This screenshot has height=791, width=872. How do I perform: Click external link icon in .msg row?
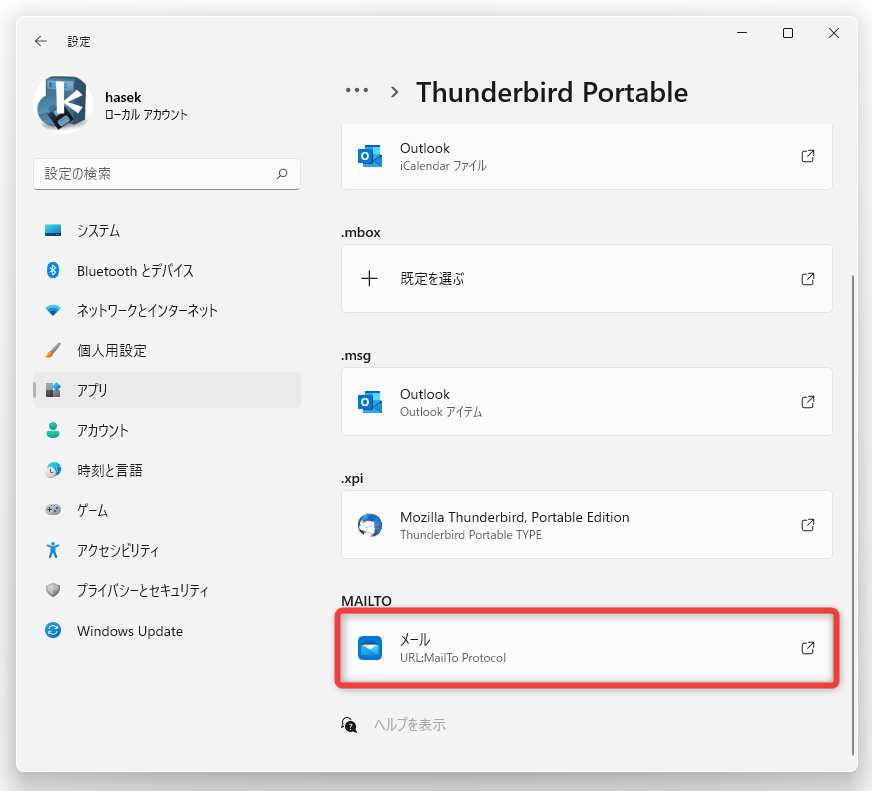(x=807, y=402)
